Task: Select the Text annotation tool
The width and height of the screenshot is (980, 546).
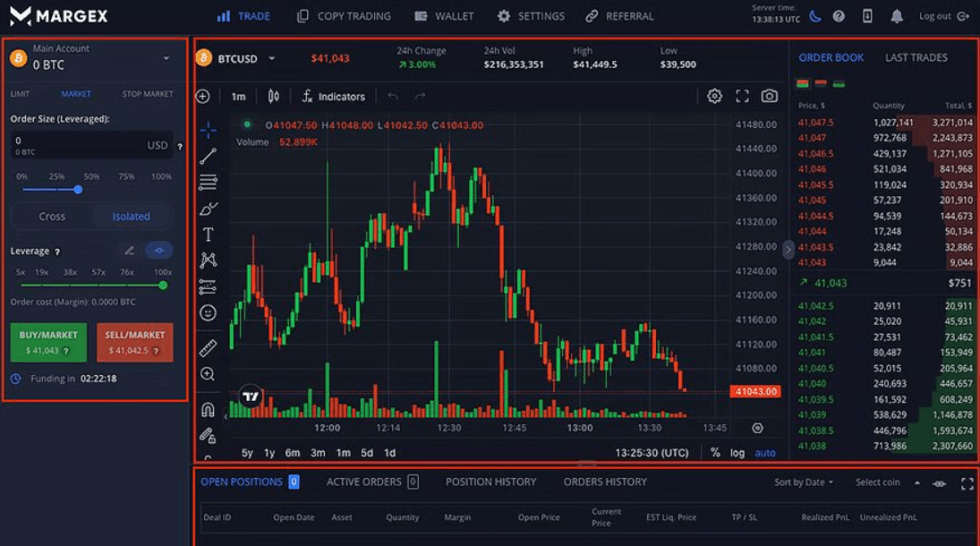Action: pyautogui.click(x=208, y=234)
